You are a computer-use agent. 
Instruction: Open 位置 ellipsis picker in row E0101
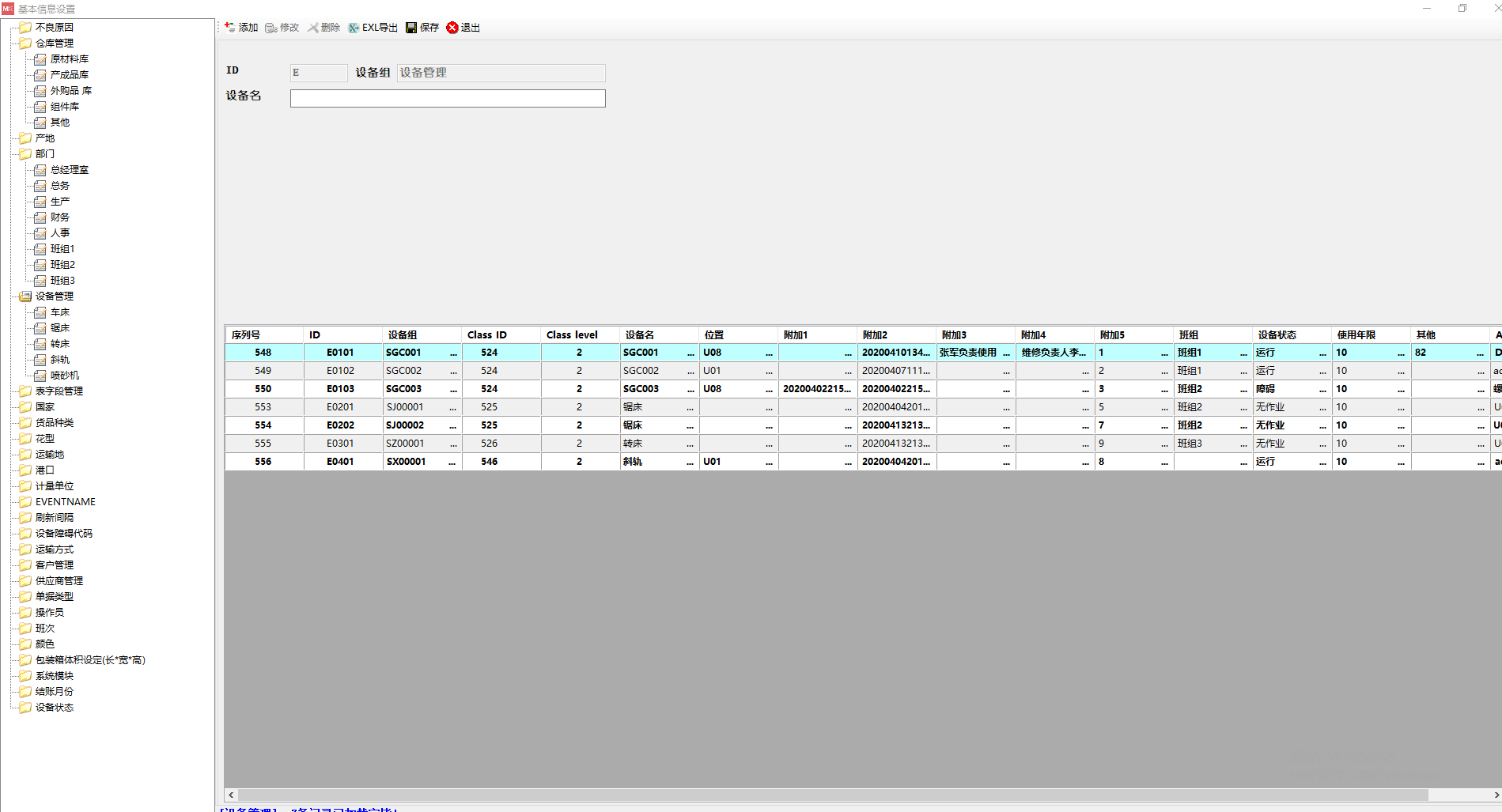[x=769, y=353]
